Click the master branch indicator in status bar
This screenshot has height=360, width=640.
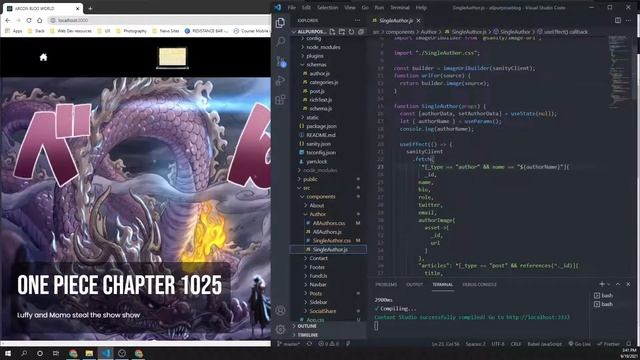[289, 344]
